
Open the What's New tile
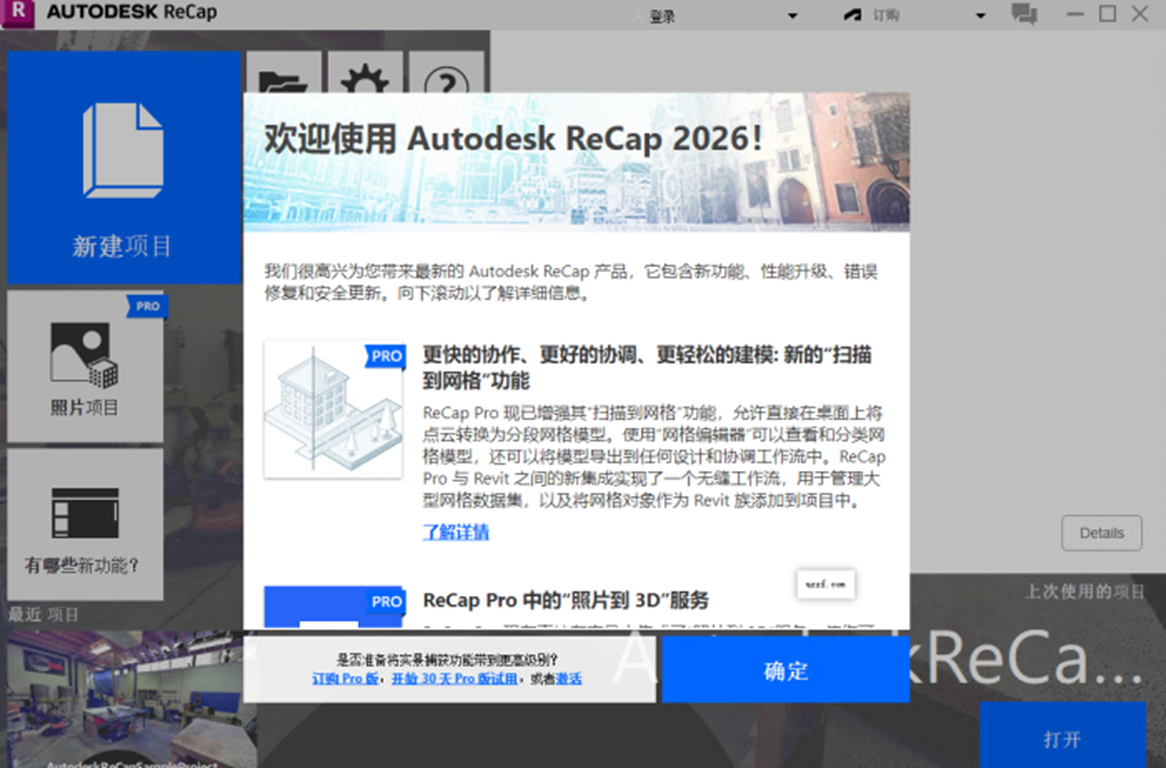tap(86, 524)
